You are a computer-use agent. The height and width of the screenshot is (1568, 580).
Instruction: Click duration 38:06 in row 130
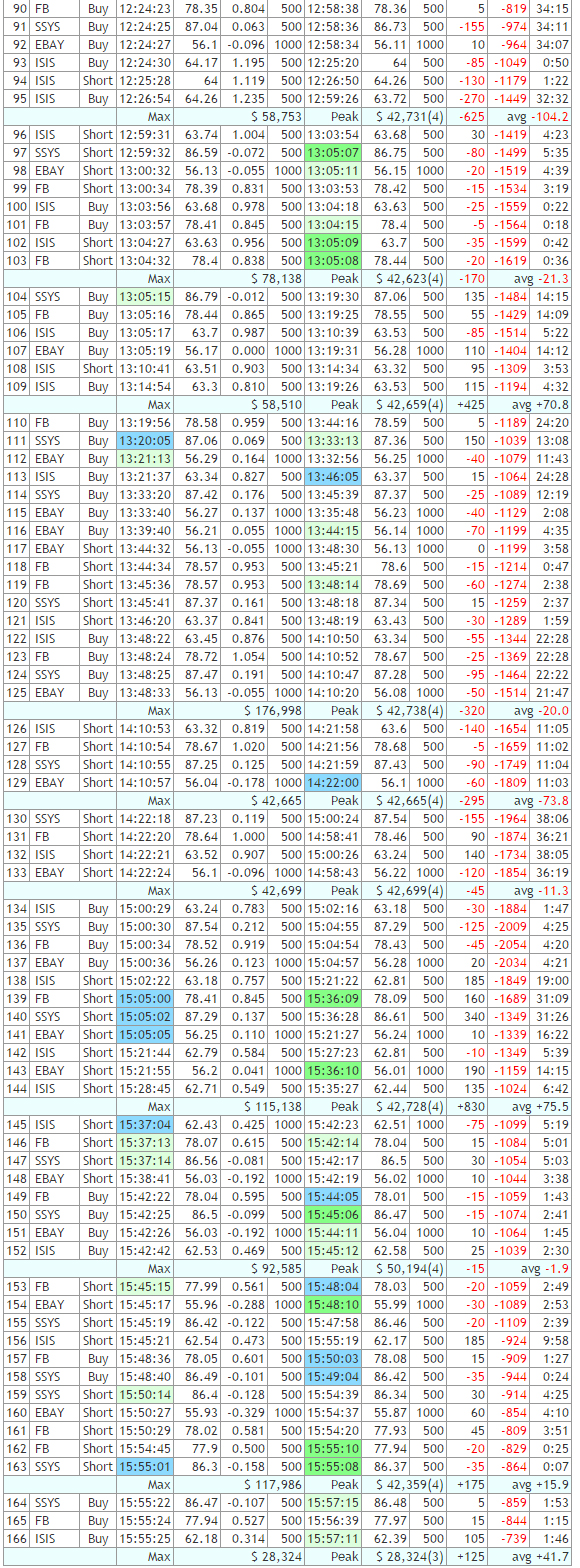pyautogui.click(x=552, y=818)
